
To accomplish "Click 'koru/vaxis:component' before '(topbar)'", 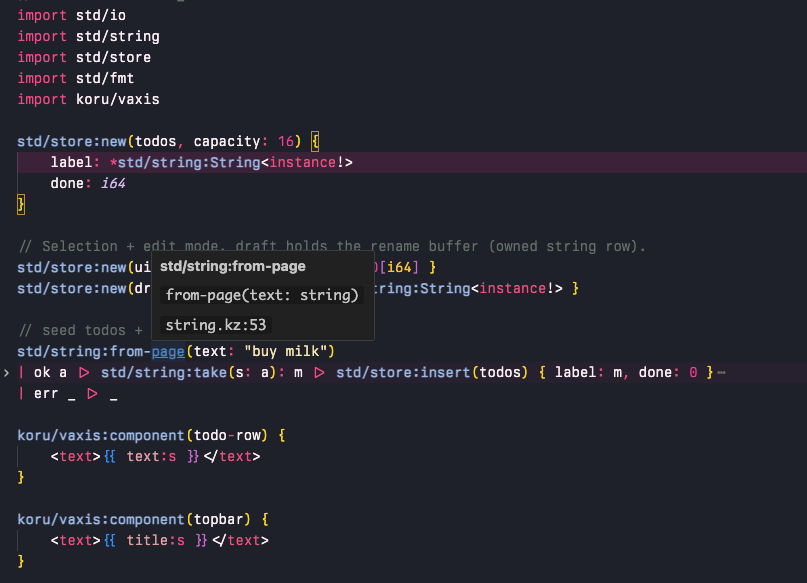I will click(x=101, y=519).
